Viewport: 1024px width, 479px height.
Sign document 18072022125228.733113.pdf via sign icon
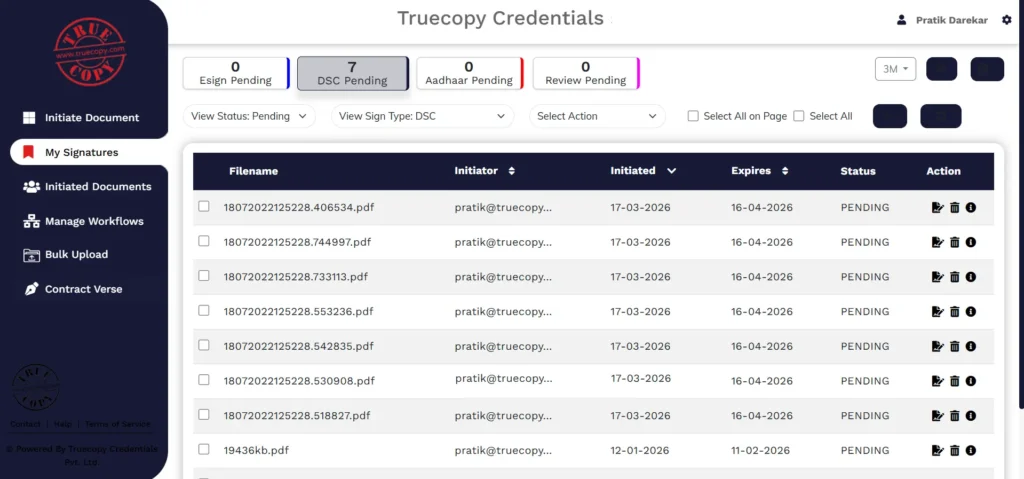pyautogui.click(x=938, y=277)
